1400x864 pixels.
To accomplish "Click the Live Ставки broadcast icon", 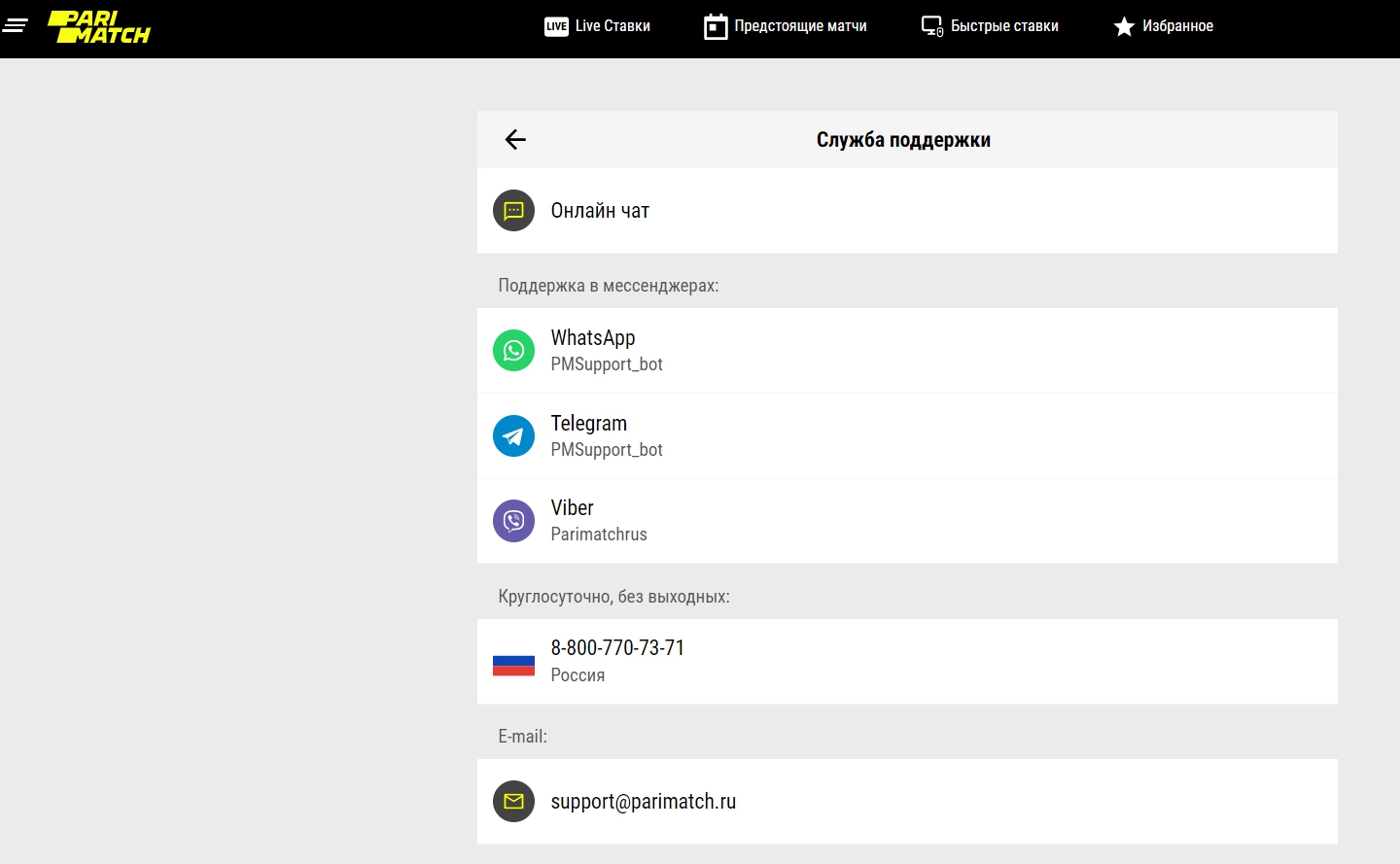I will click(555, 26).
